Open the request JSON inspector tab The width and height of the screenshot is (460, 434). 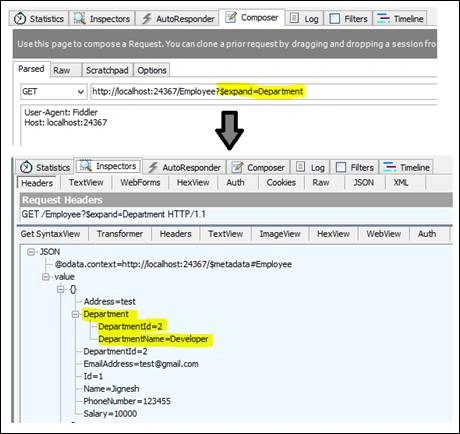click(x=364, y=182)
